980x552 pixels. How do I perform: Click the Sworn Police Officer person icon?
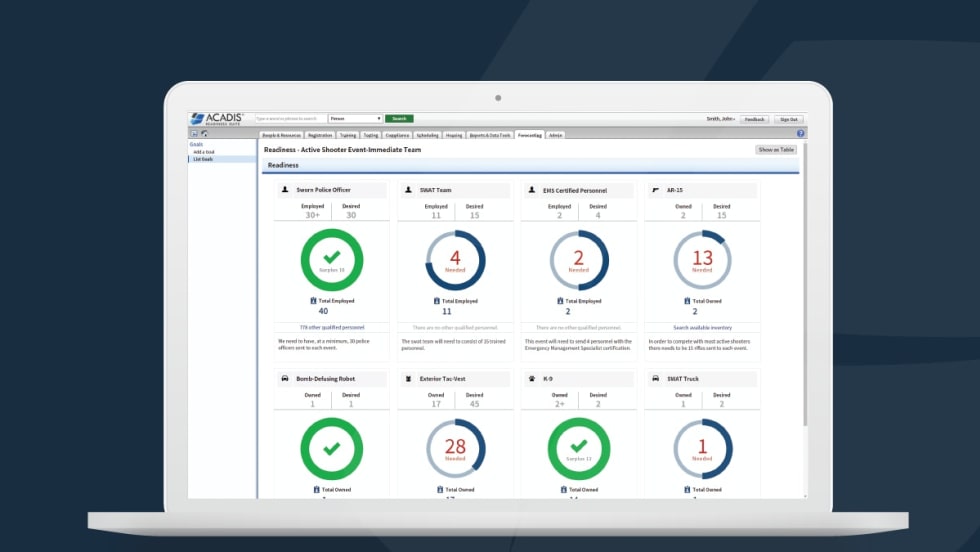tap(285, 189)
